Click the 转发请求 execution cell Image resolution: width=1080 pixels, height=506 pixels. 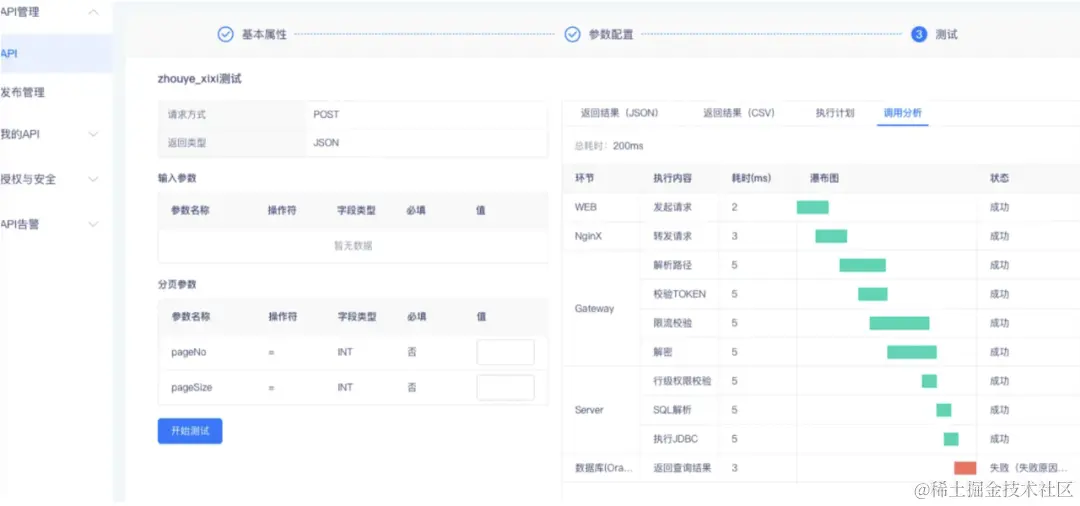[672, 236]
